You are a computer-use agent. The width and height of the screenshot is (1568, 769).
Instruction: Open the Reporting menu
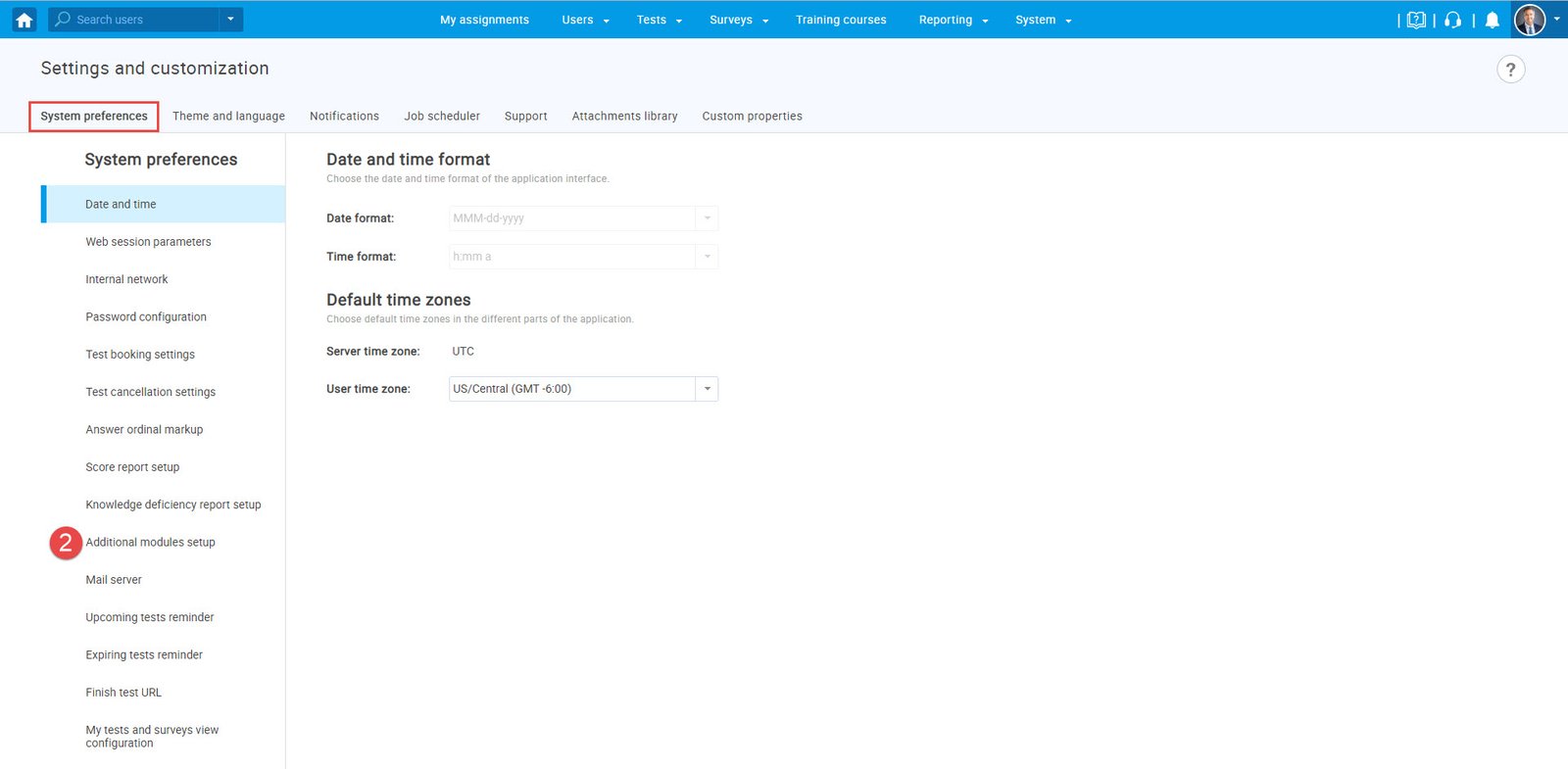[x=953, y=20]
